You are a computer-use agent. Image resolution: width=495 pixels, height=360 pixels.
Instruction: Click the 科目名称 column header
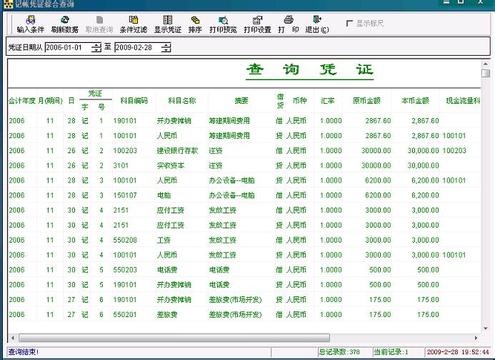tap(182, 100)
